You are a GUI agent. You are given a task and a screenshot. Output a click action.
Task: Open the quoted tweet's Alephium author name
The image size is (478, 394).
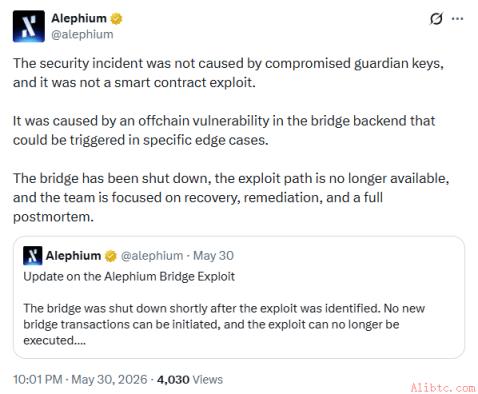[x=73, y=256]
